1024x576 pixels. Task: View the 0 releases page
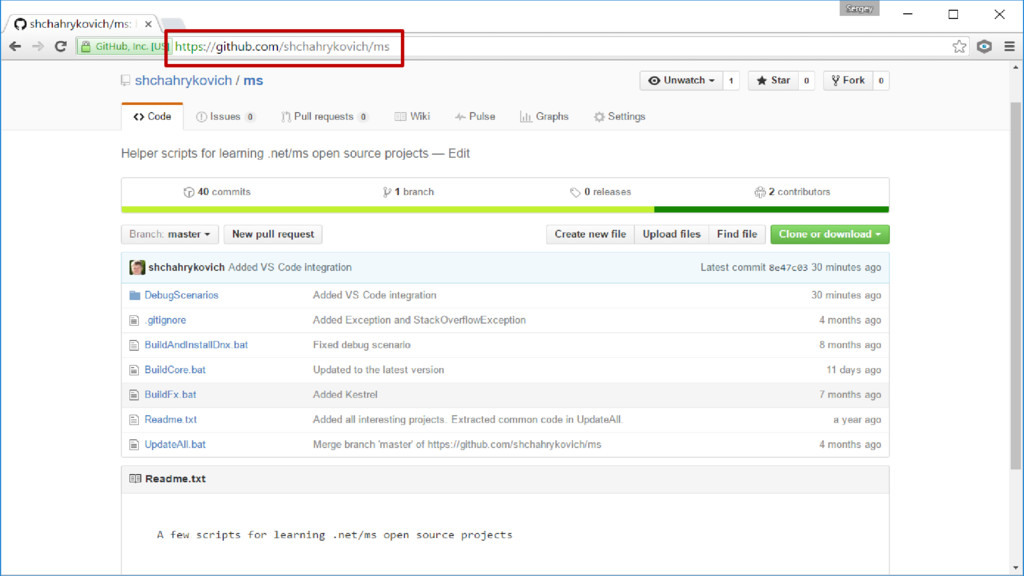coord(600,192)
